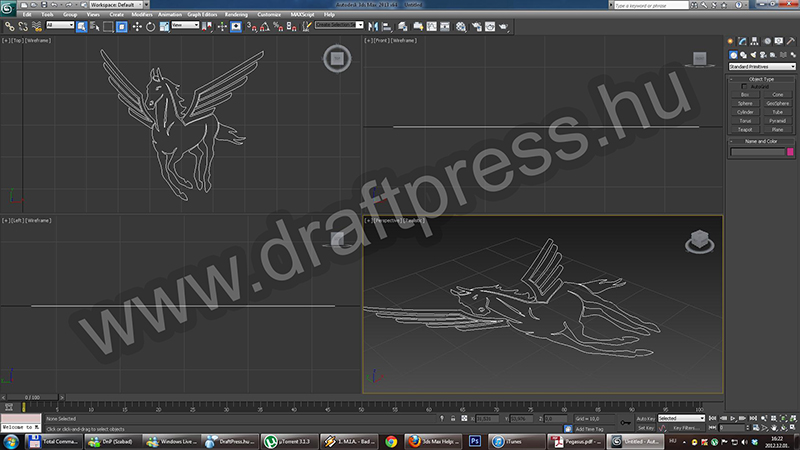Choose the Rectangular Selection Region icon

click(x=108, y=27)
